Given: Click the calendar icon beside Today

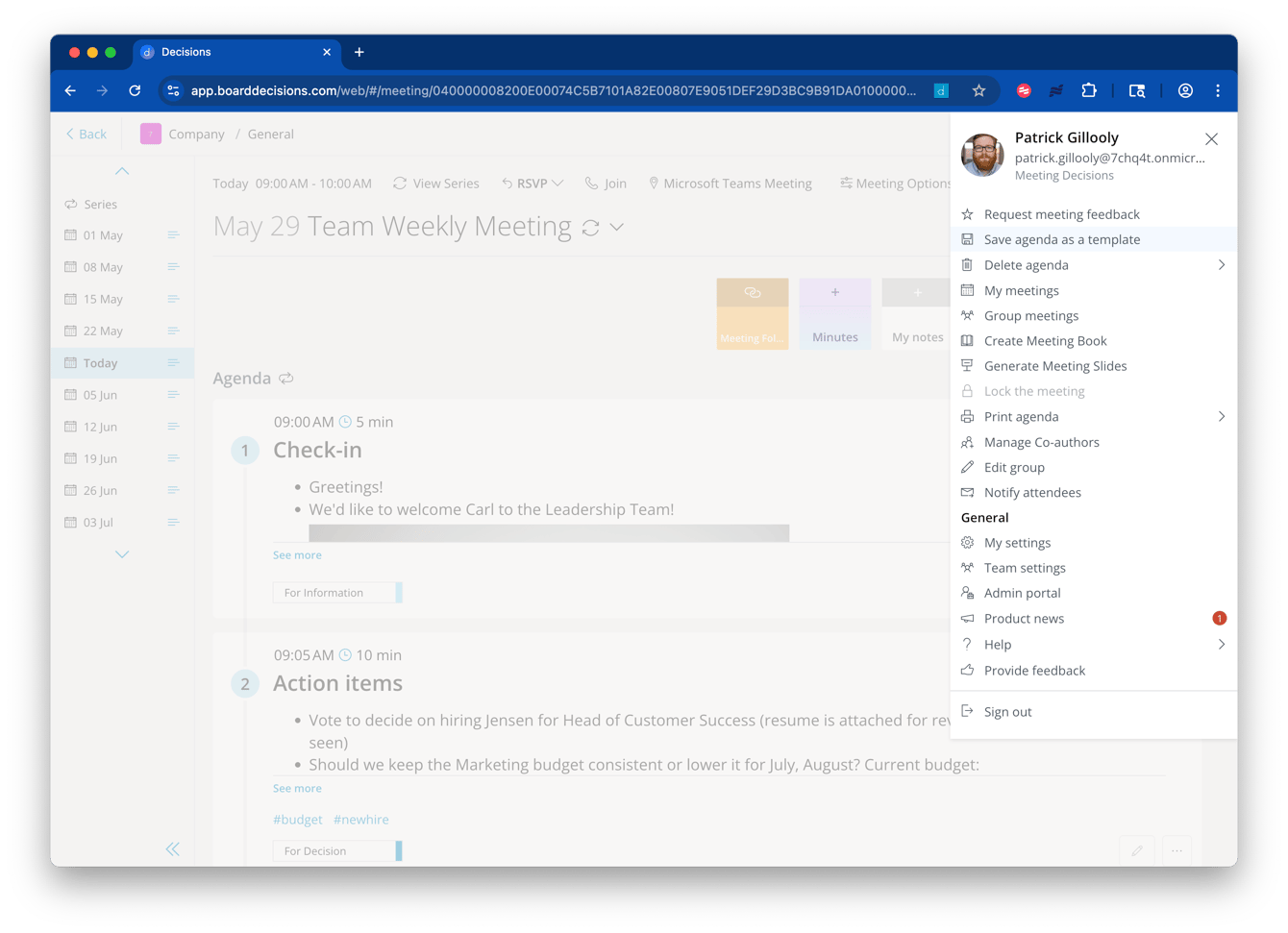Looking at the screenshot, I should tap(70, 362).
